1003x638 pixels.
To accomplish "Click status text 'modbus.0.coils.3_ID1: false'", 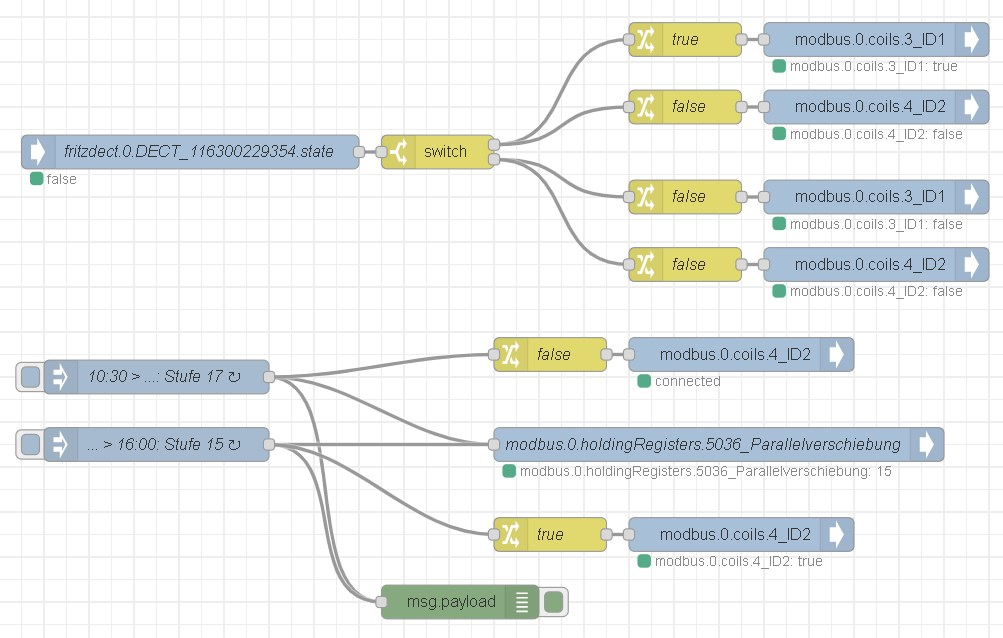I will pos(876,224).
